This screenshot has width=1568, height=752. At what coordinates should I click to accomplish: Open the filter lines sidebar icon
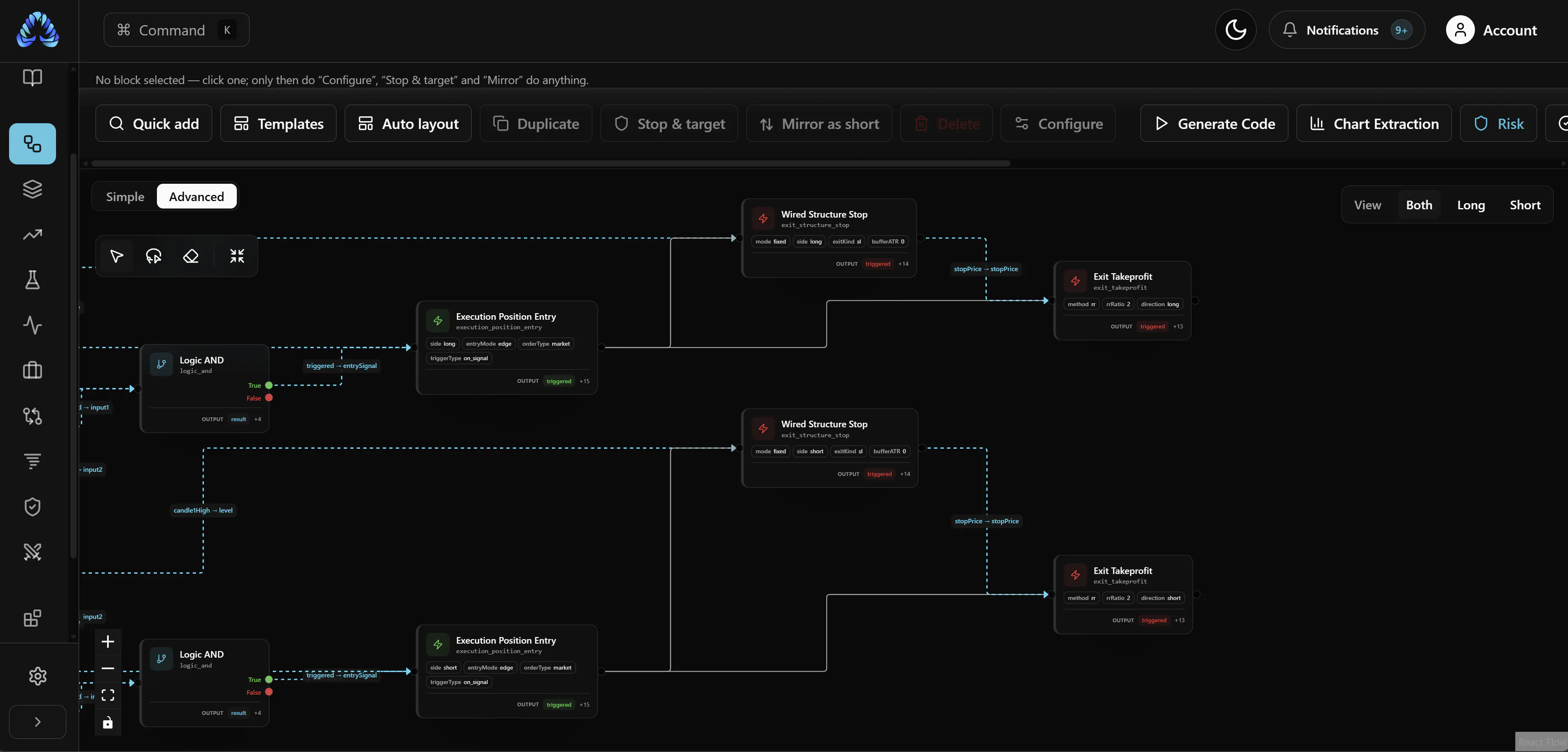coord(32,461)
